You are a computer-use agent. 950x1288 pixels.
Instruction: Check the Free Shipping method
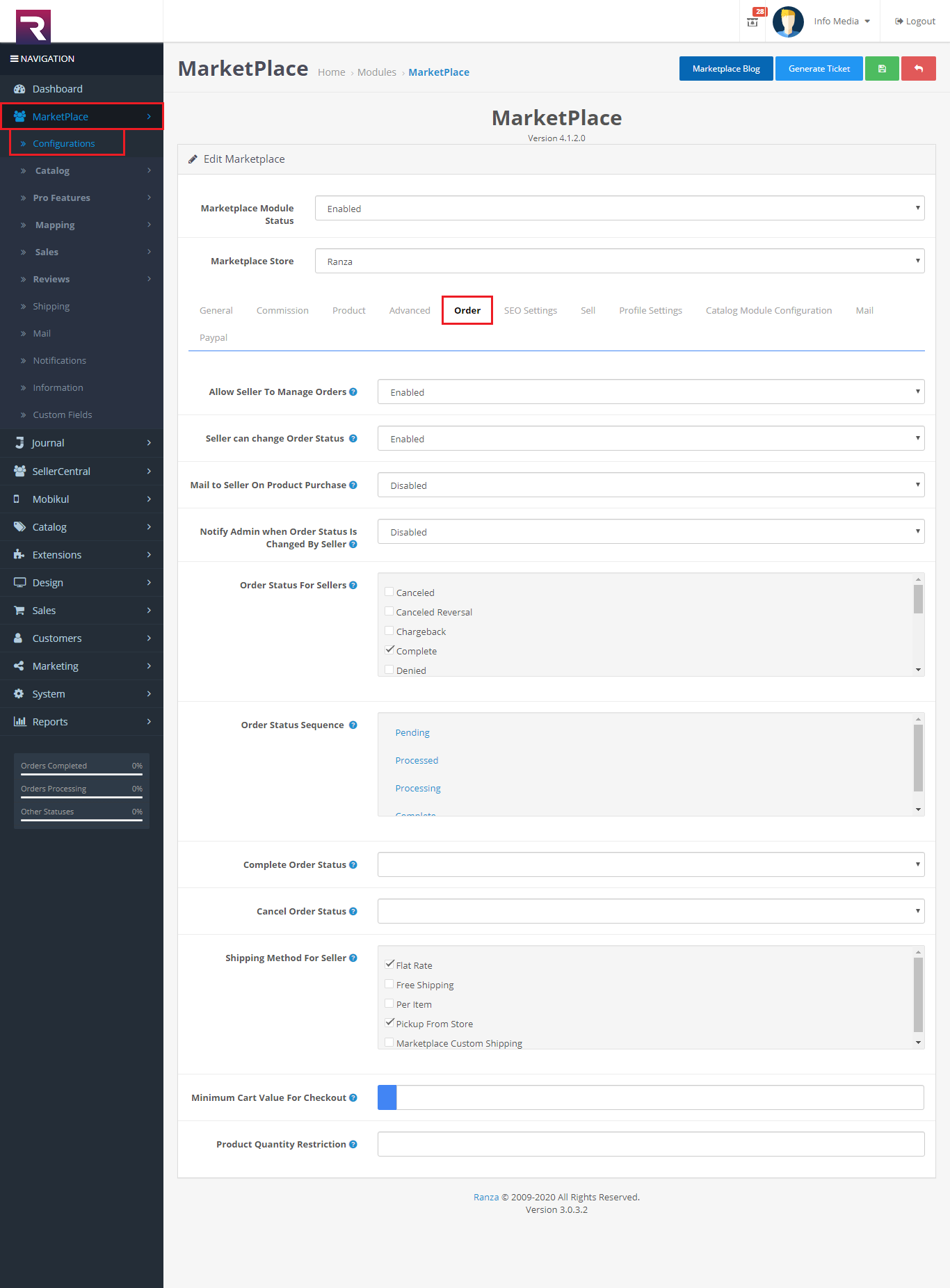[x=389, y=984]
